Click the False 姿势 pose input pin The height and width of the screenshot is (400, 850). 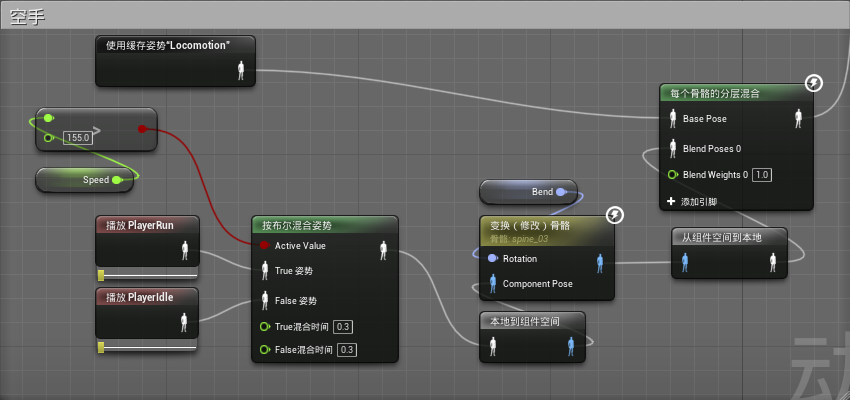pyautogui.click(x=264, y=300)
